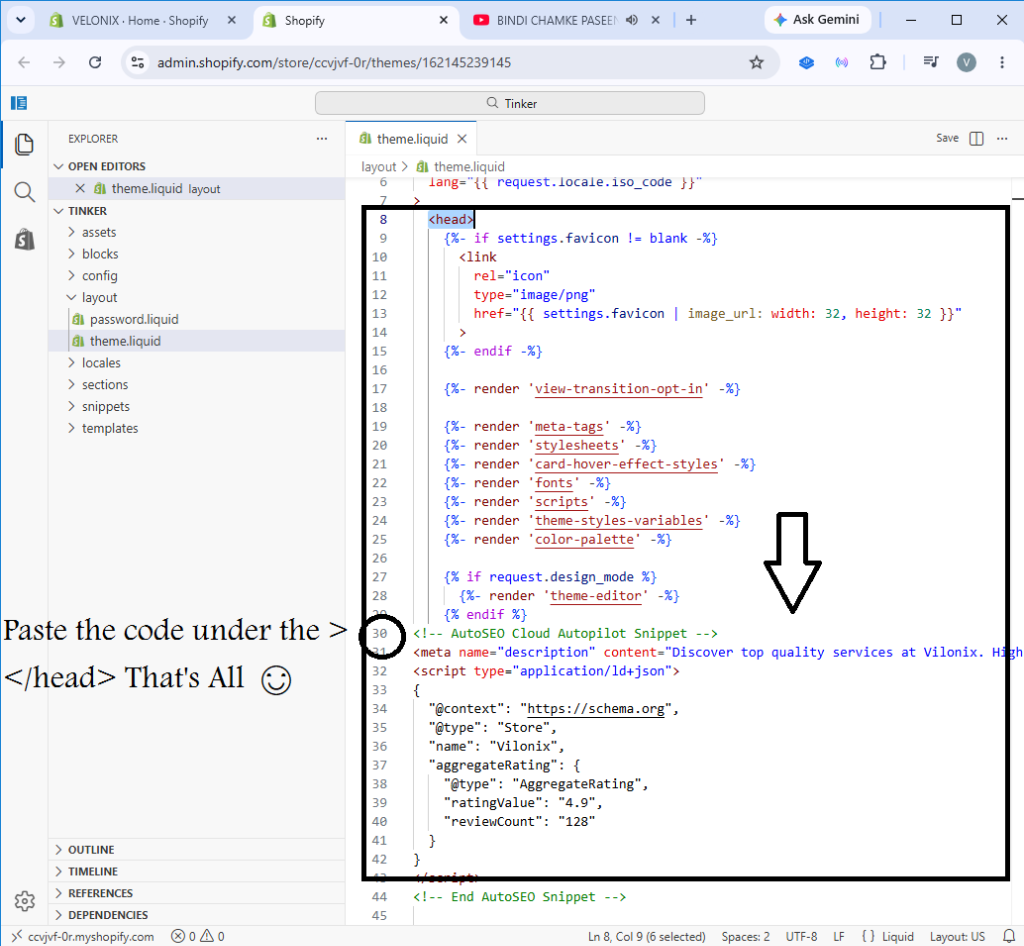The height and width of the screenshot is (946, 1024).
Task: Click line number 17 in the gutter
Action: [379, 388]
